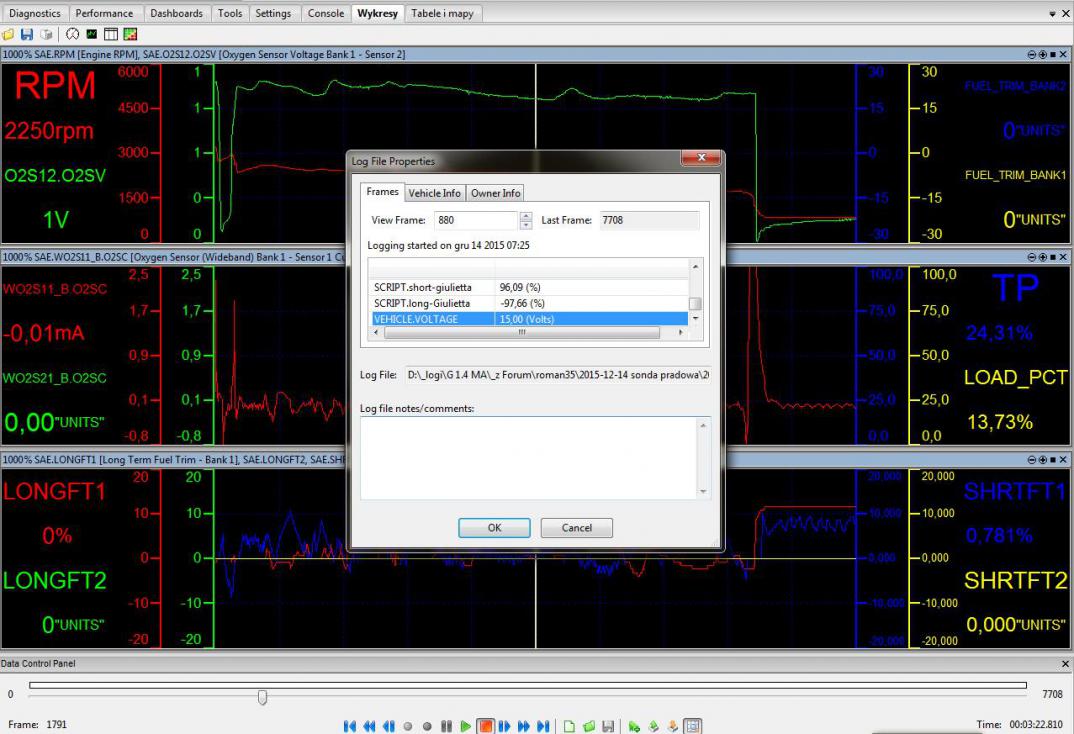This screenshot has height=734, width=1074.
Task: Click the gauge icon in the top toolbar
Action: click(73, 34)
